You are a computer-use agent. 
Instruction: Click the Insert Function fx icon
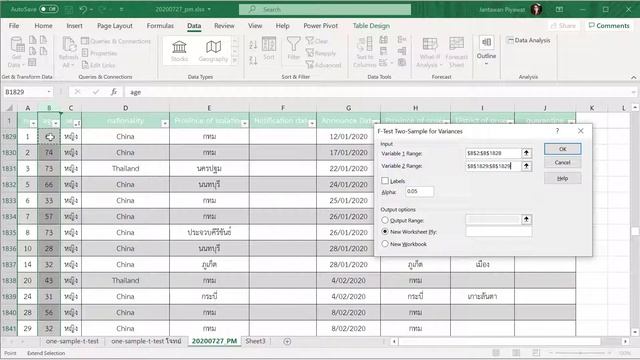[114, 92]
